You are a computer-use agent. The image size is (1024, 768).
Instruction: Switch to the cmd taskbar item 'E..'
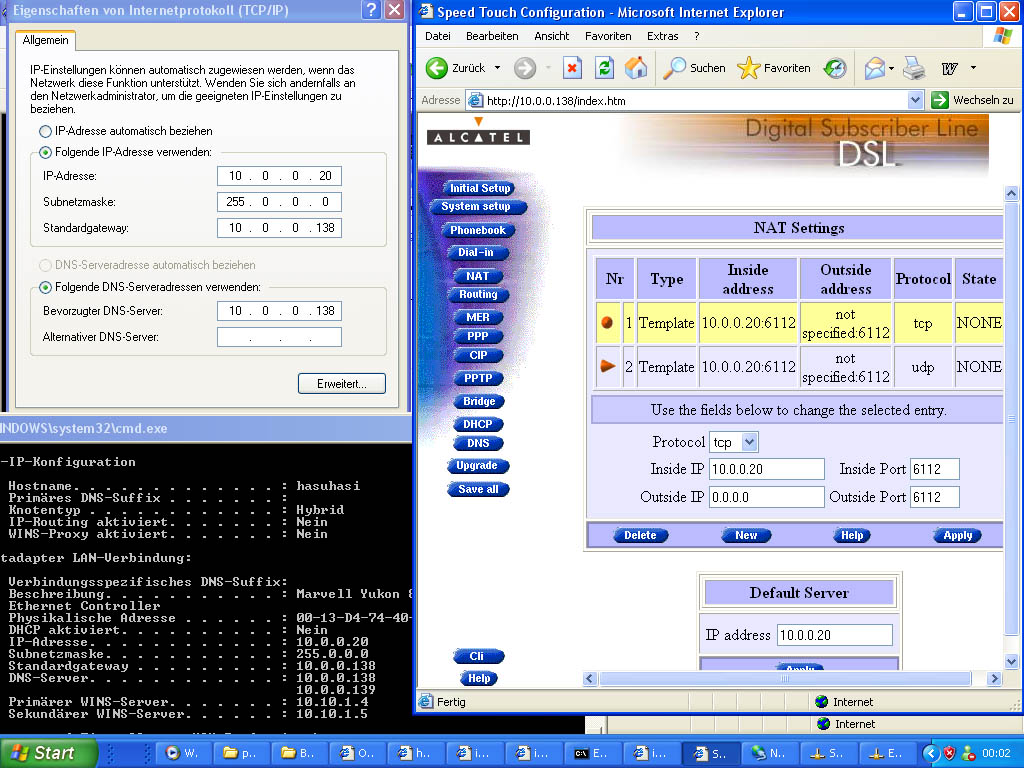(590, 753)
